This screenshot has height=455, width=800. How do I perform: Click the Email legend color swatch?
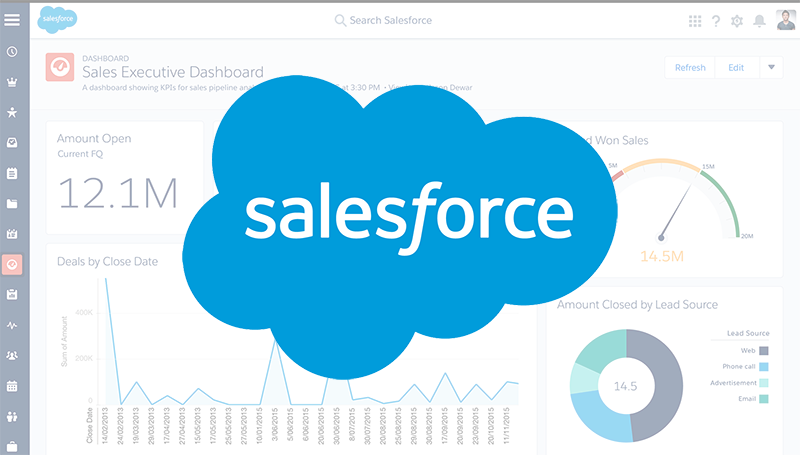tap(764, 399)
